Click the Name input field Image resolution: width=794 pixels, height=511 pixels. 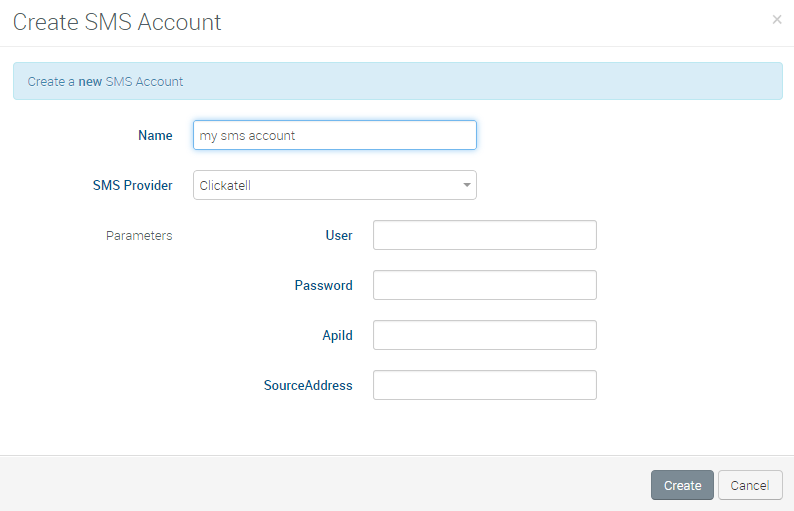[x=334, y=135]
